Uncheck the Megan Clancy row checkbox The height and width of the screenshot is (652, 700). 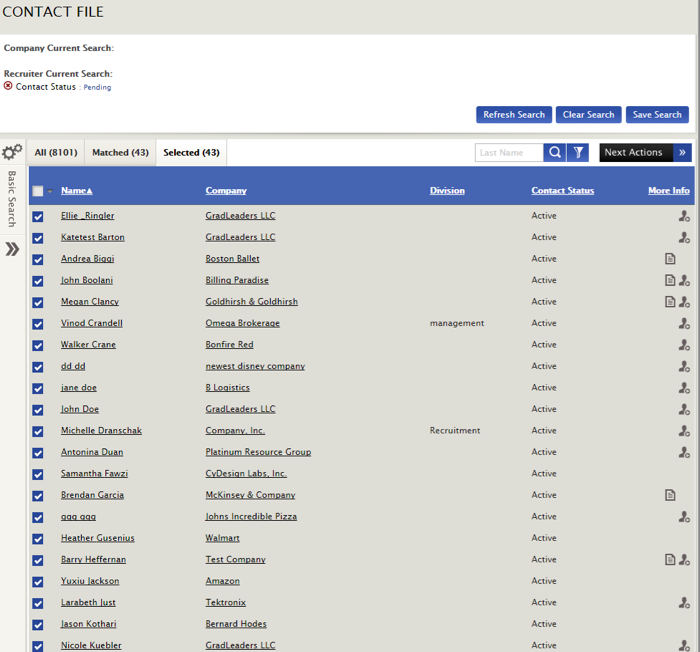38,302
